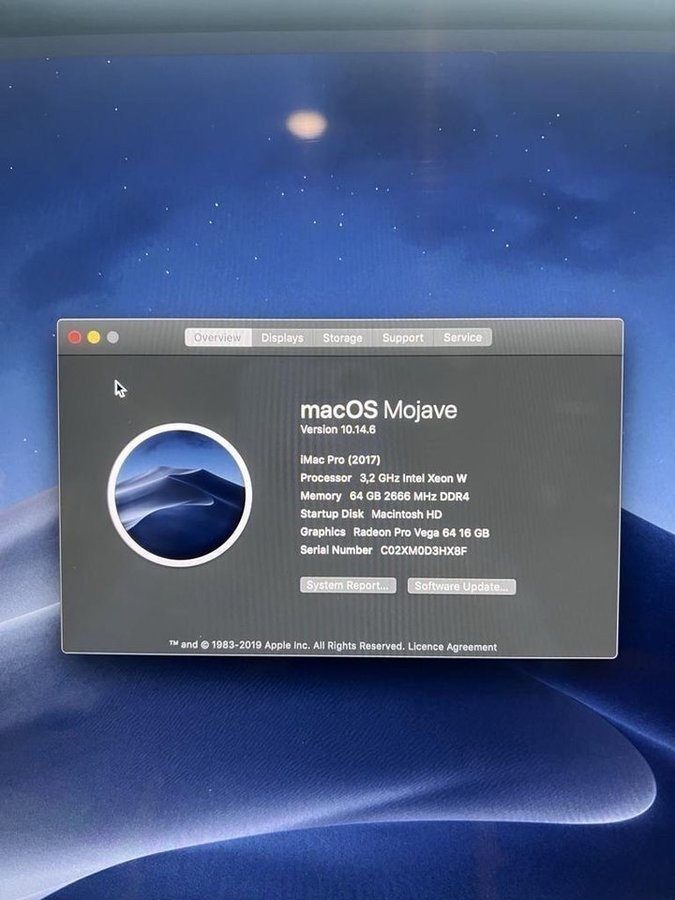Close the About This Mac window

[75, 338]
